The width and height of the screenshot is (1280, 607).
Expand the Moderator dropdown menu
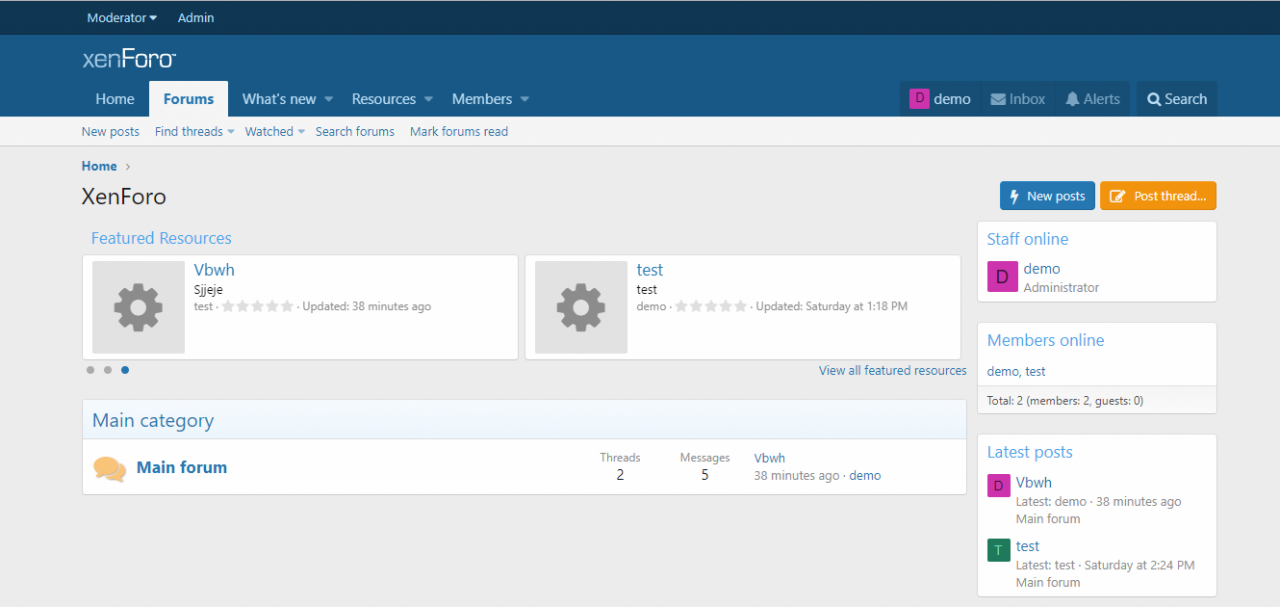pos(122,18)
